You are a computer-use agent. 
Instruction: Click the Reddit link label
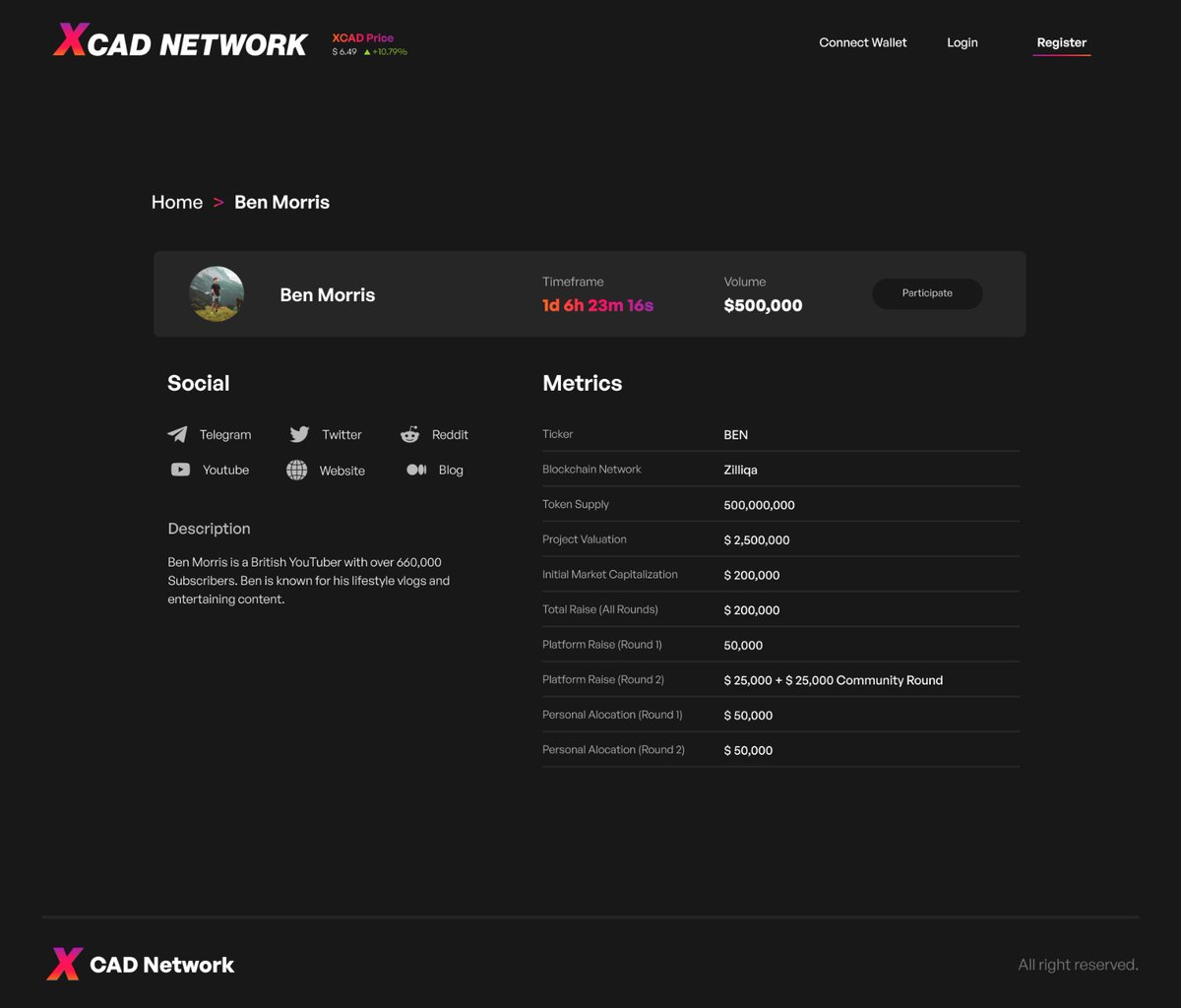point(450,434)
